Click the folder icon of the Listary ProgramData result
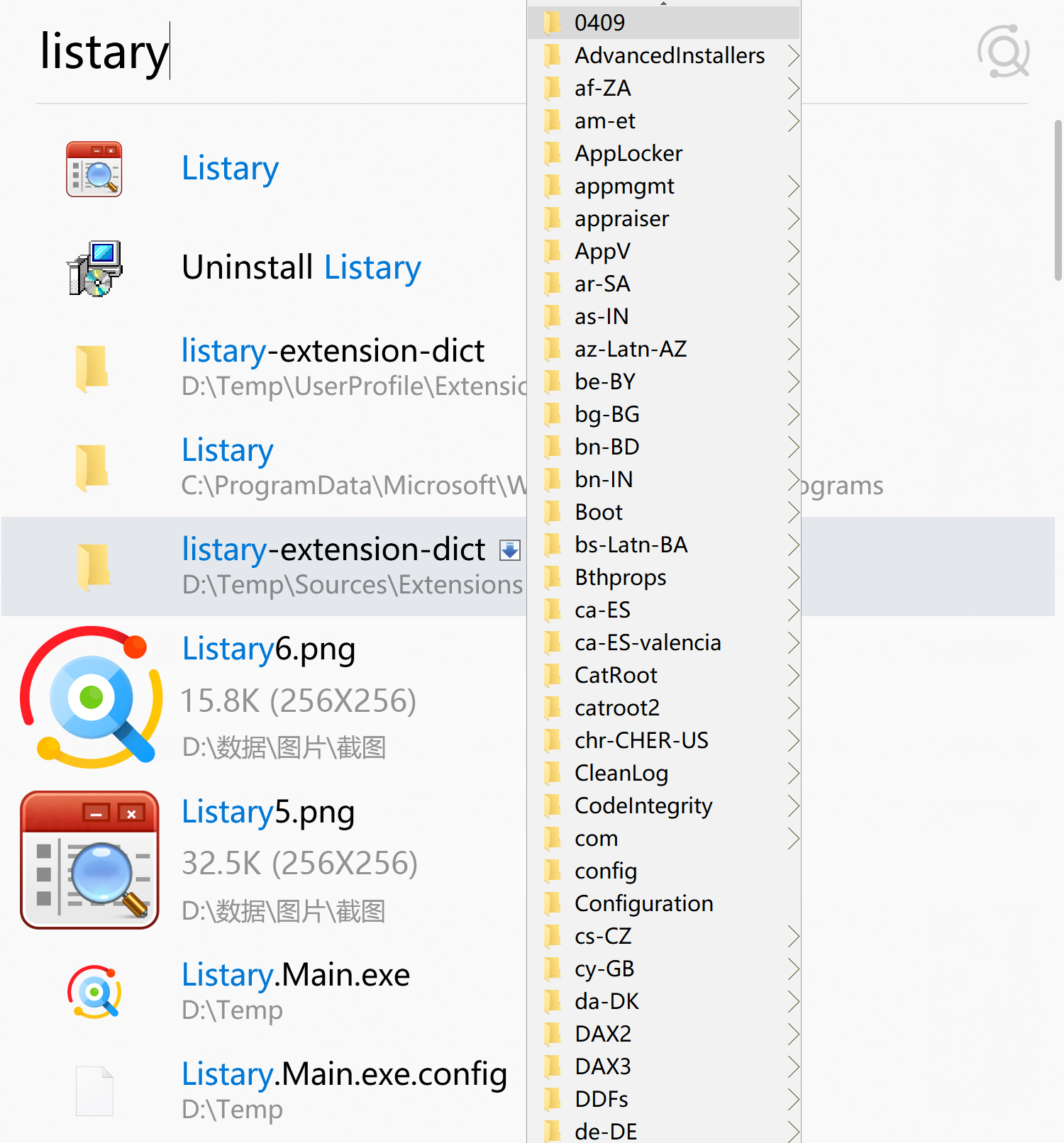Screen dimensions: 1064x1143 [92, 468]
